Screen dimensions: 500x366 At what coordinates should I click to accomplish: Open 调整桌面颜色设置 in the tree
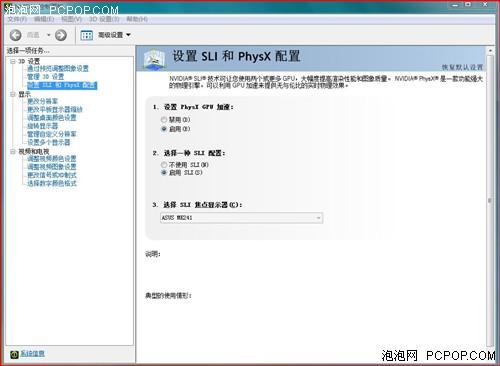[x=52, y=118]
